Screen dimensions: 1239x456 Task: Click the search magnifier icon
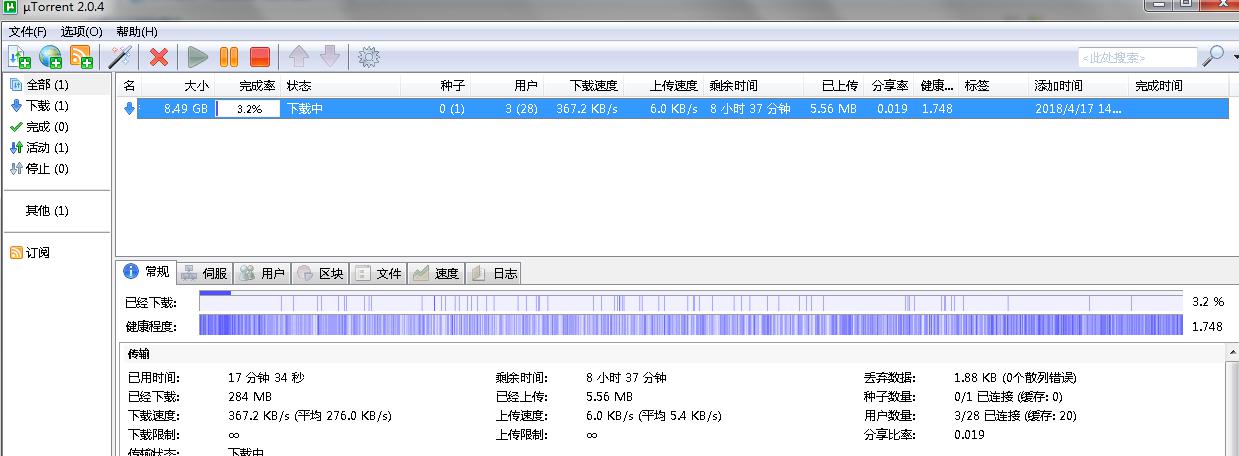[x=1212, y=56]
